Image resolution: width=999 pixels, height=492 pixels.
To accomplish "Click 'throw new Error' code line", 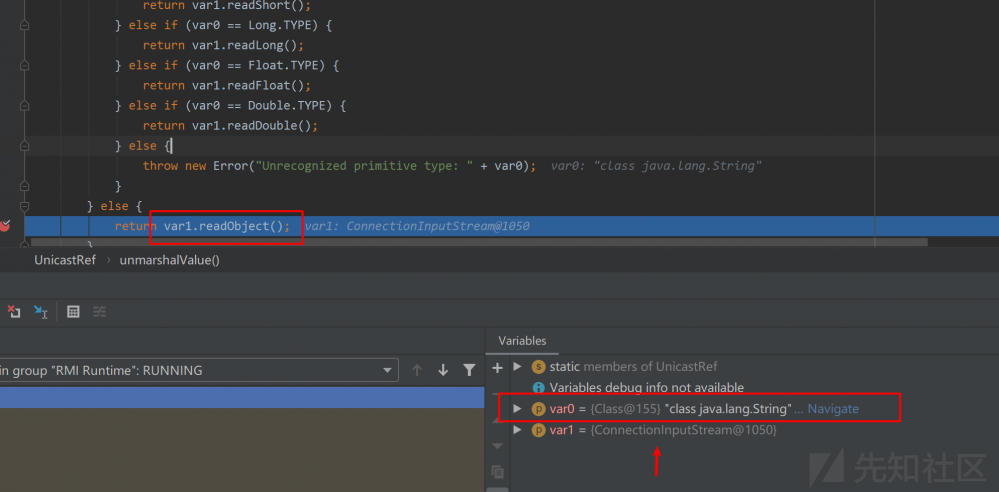I will coord(340,166).
